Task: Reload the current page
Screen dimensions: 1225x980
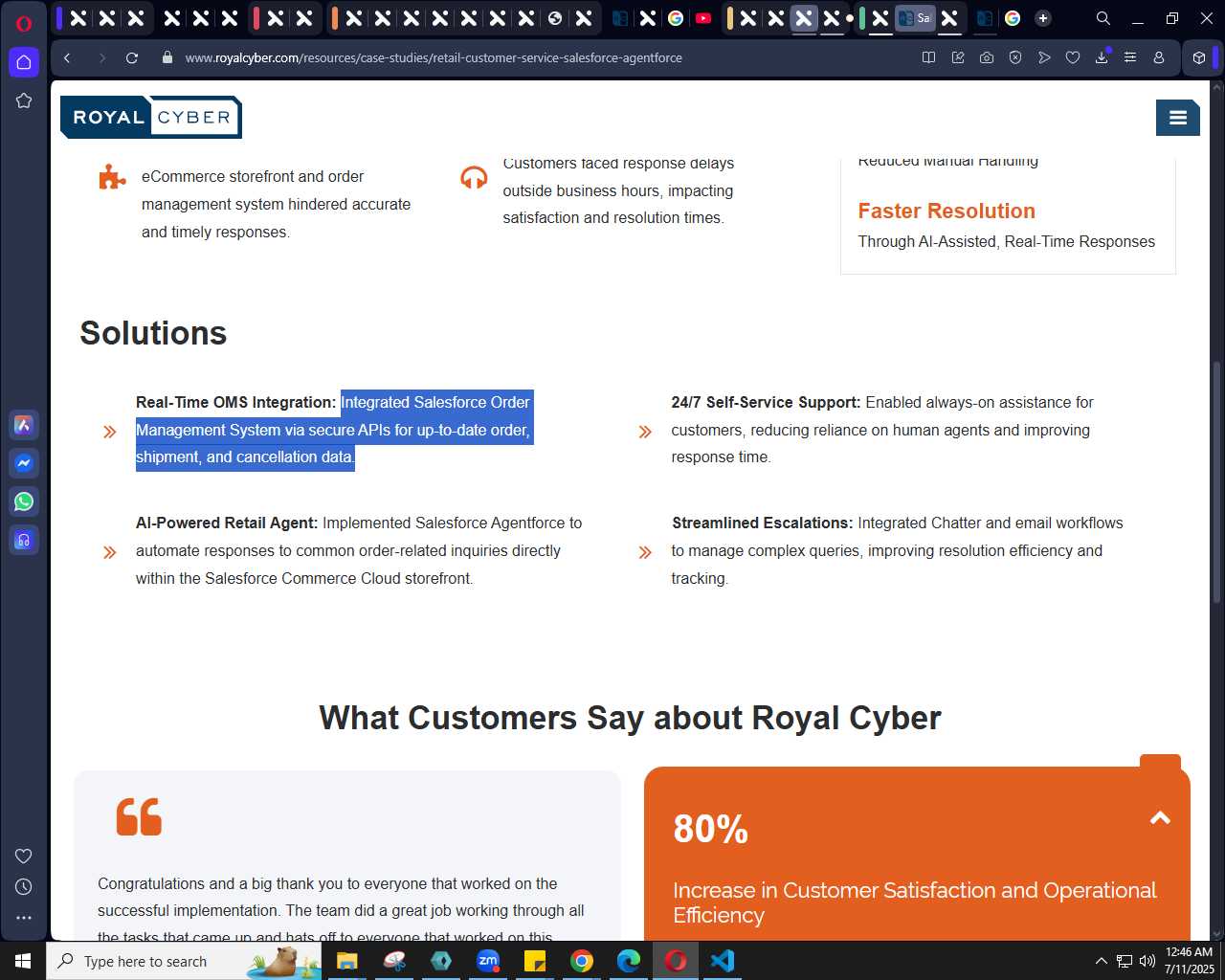Action: [132, 57]
